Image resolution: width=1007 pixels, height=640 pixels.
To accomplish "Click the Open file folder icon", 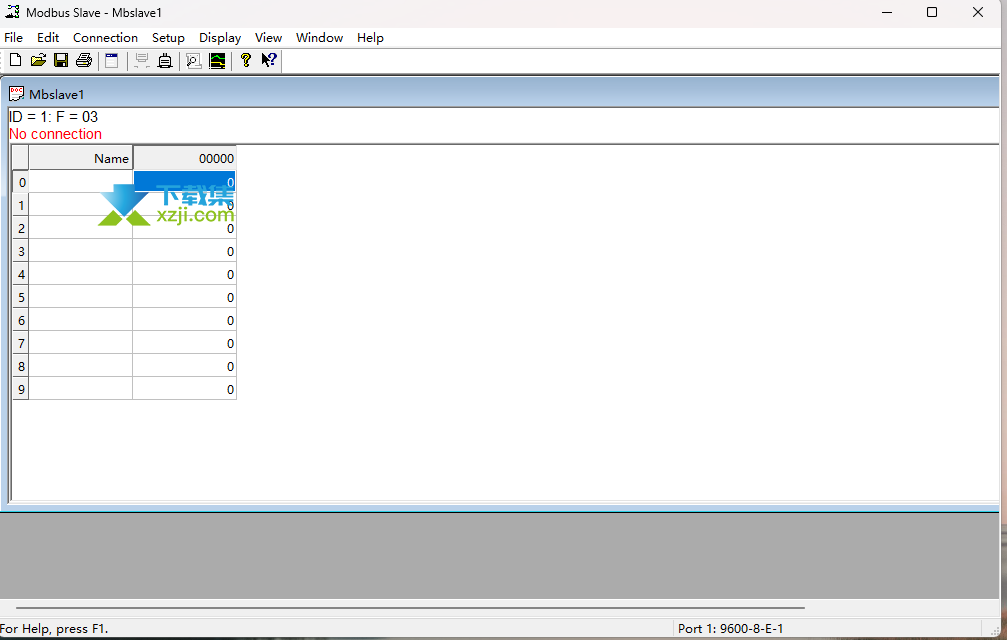I will [x=39, y=60].
